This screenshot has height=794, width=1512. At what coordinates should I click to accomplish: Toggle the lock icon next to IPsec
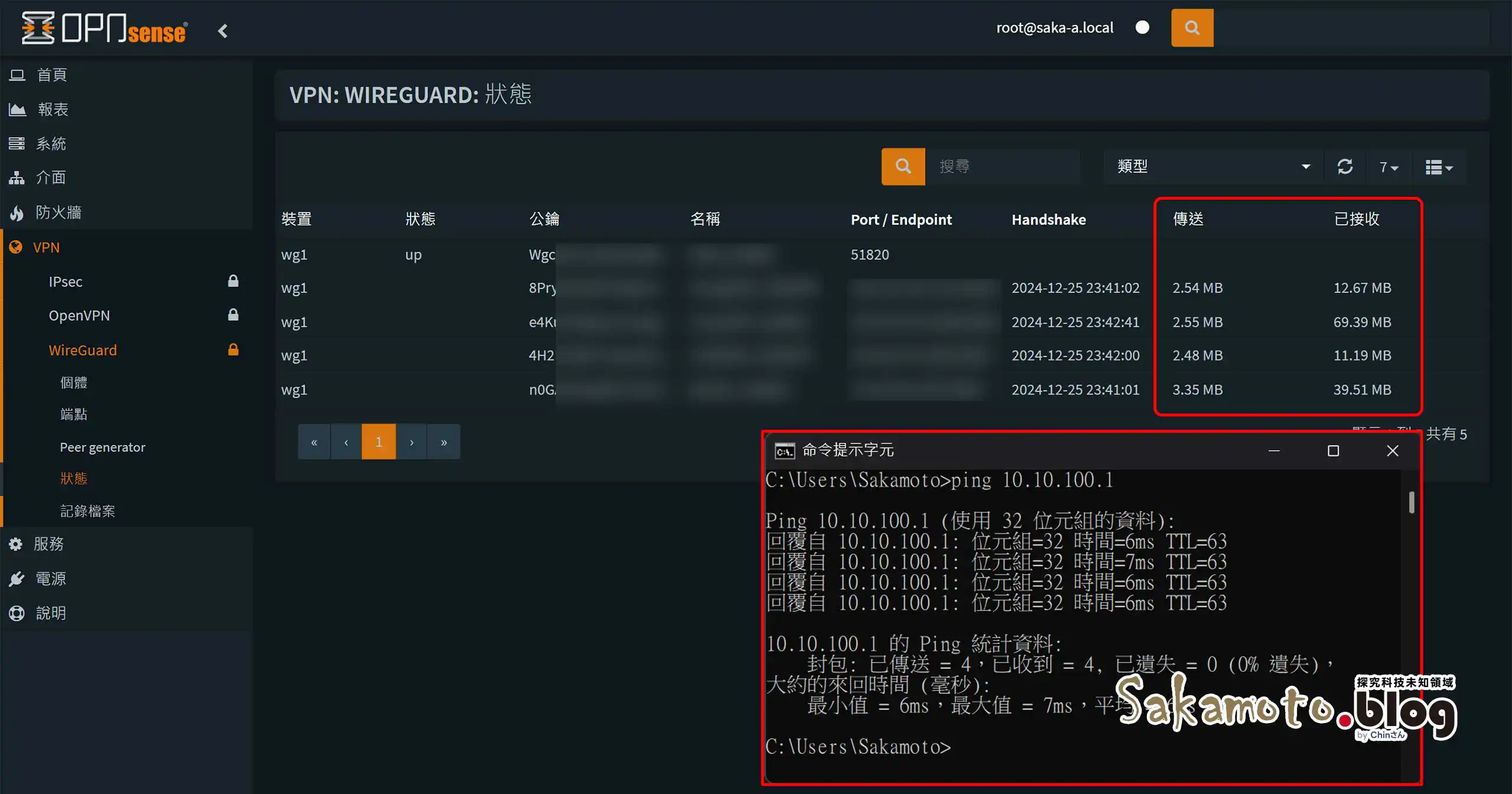(x=233, y=281)
